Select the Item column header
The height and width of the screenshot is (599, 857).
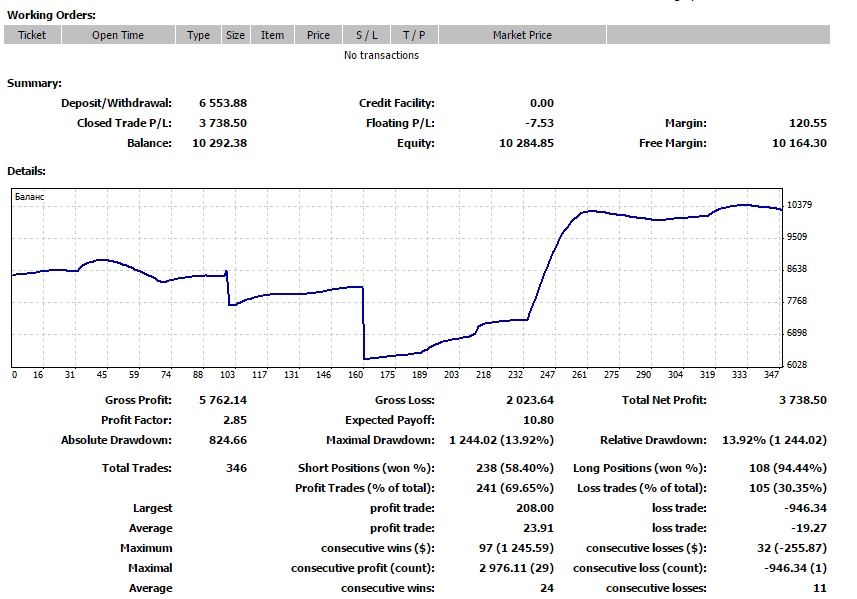[x=272, y=35]
